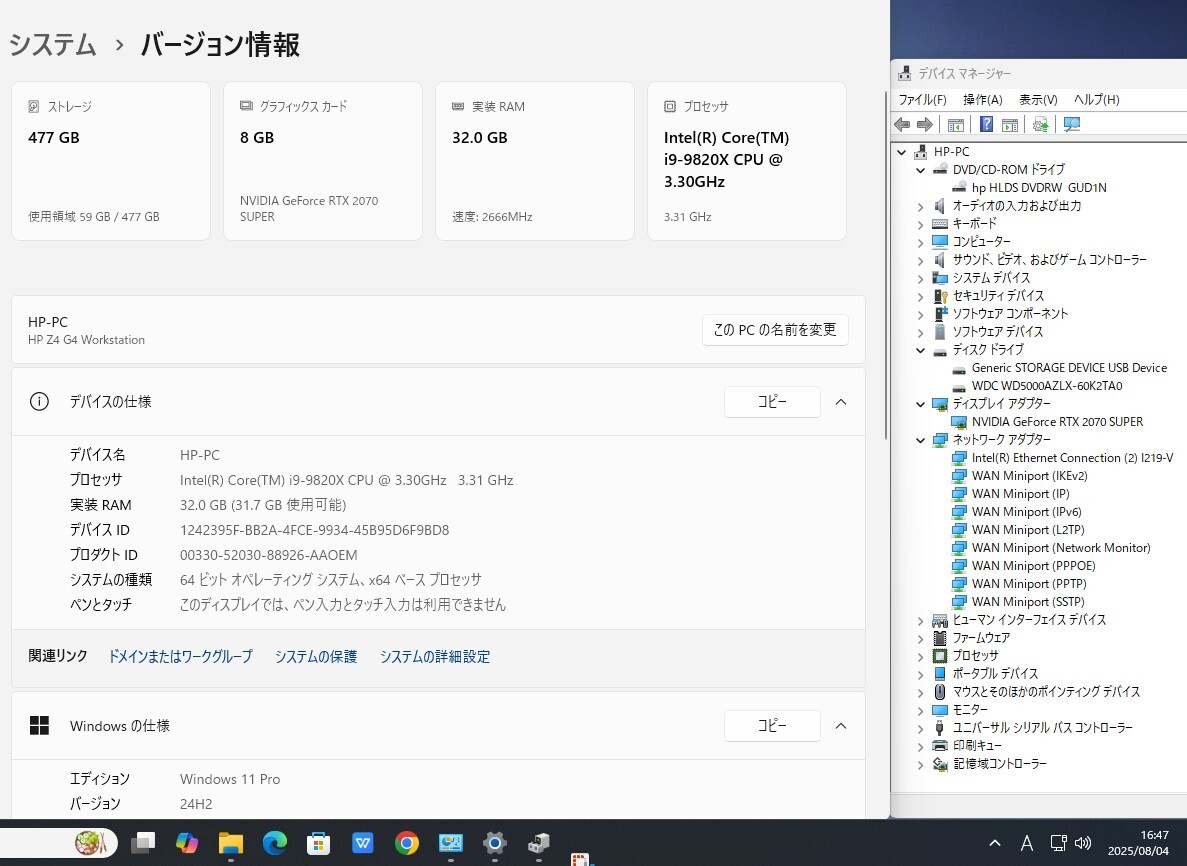This screenshot has height=866, width=1187.
Task: Collapse the Windows の仕様 section chevron
Action: [840, 726]
